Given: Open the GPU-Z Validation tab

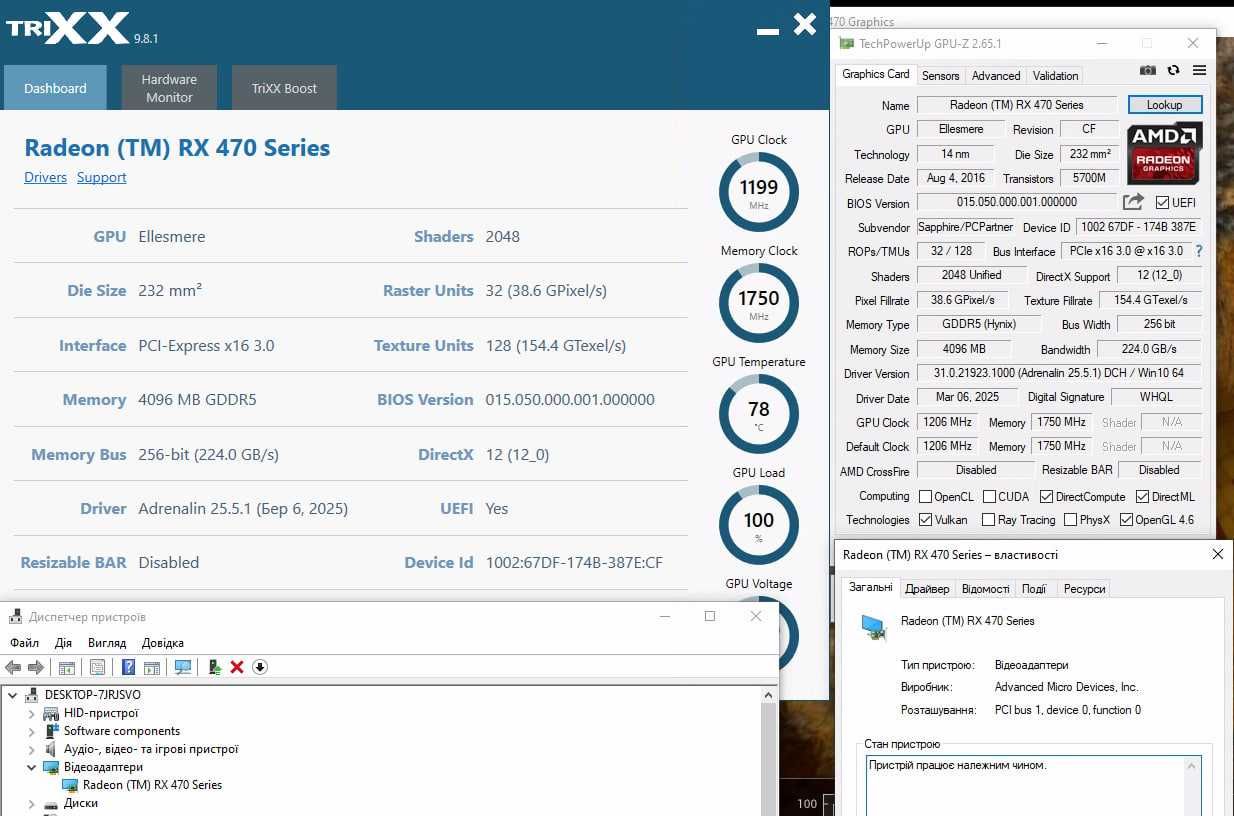Looking at the screenshot, I should pyautogui.click(x=1055, y=76).
